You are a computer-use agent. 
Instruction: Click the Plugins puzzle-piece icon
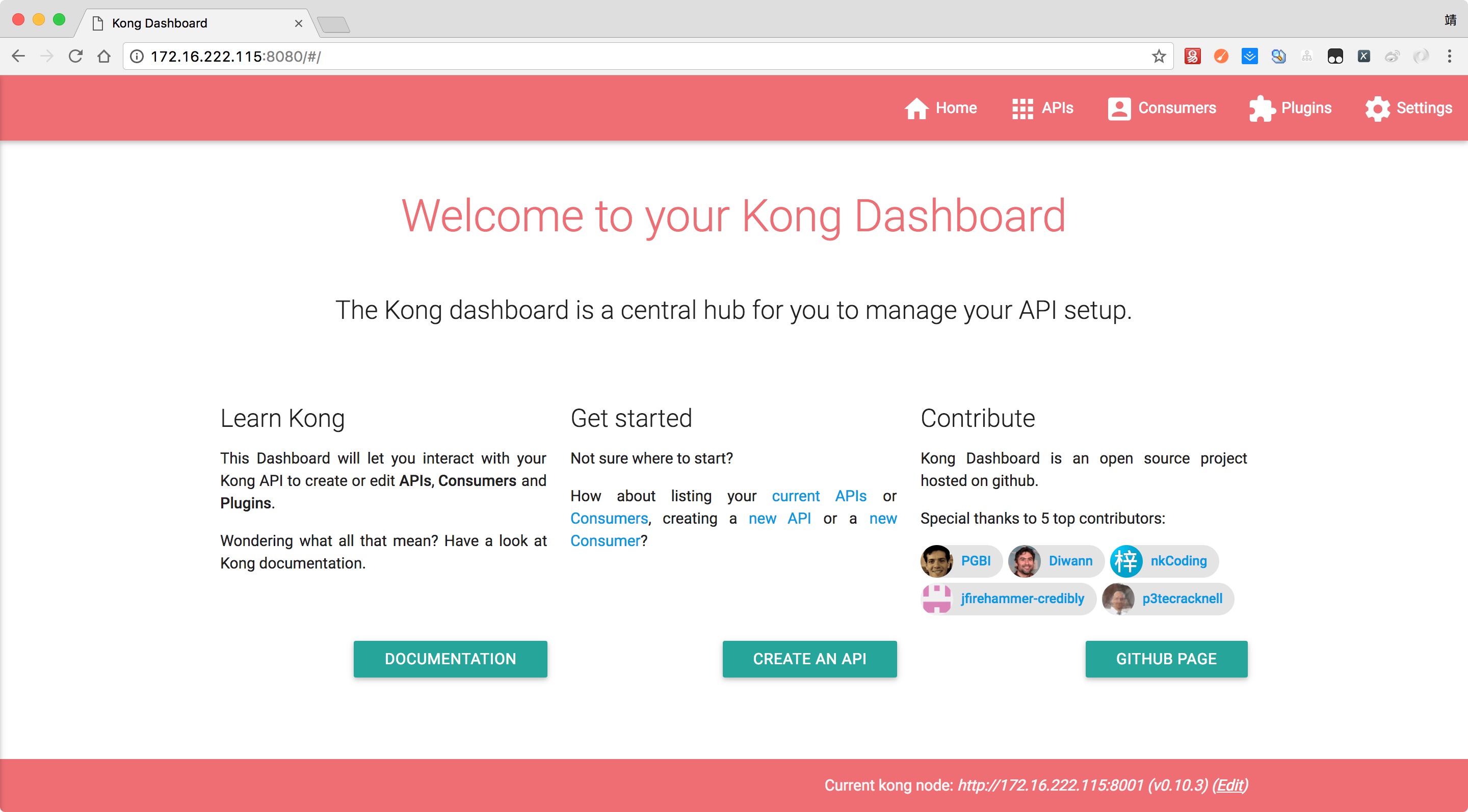click(x=1262, y=108)
